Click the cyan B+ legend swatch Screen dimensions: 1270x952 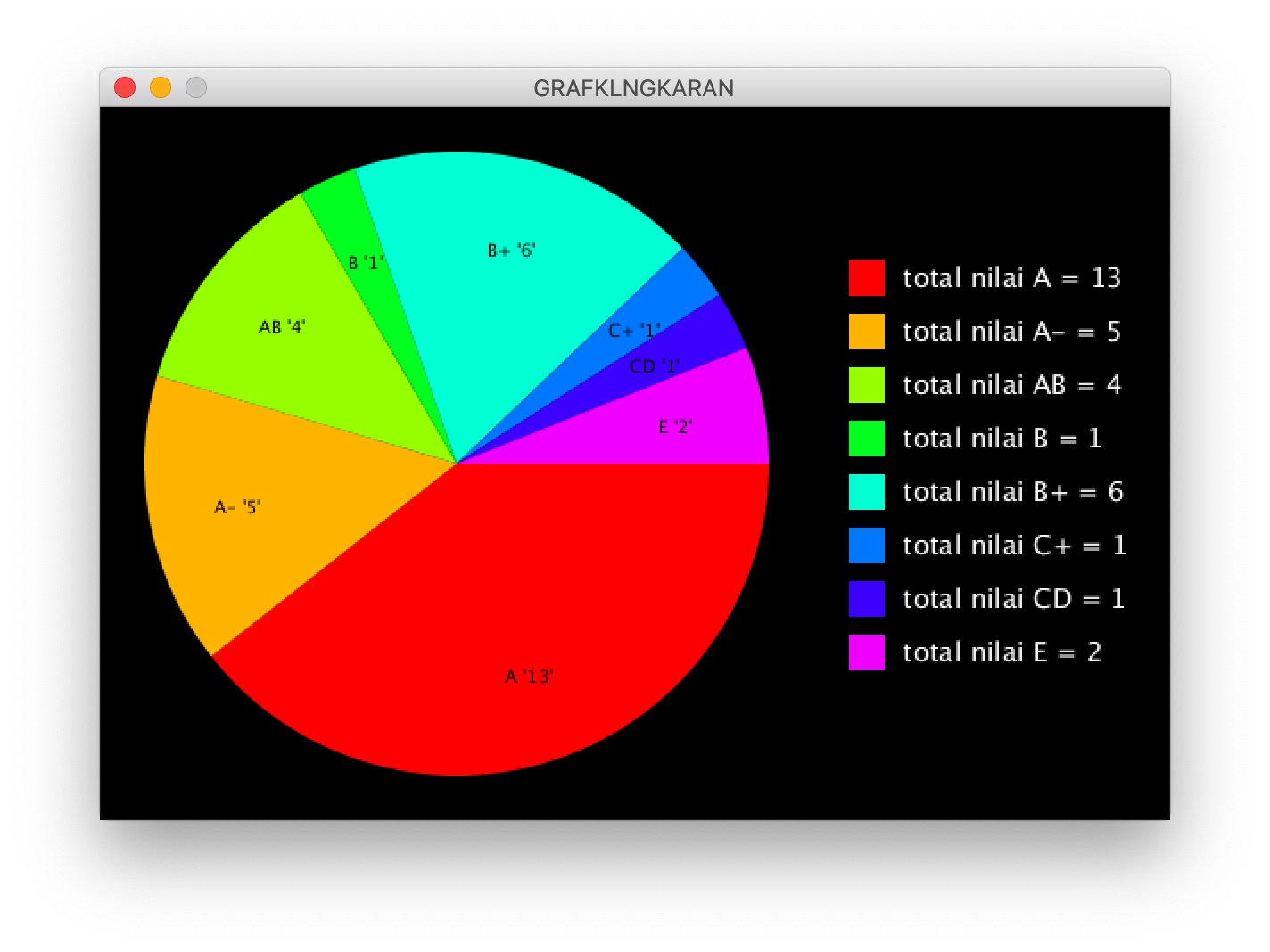(866, 492)
